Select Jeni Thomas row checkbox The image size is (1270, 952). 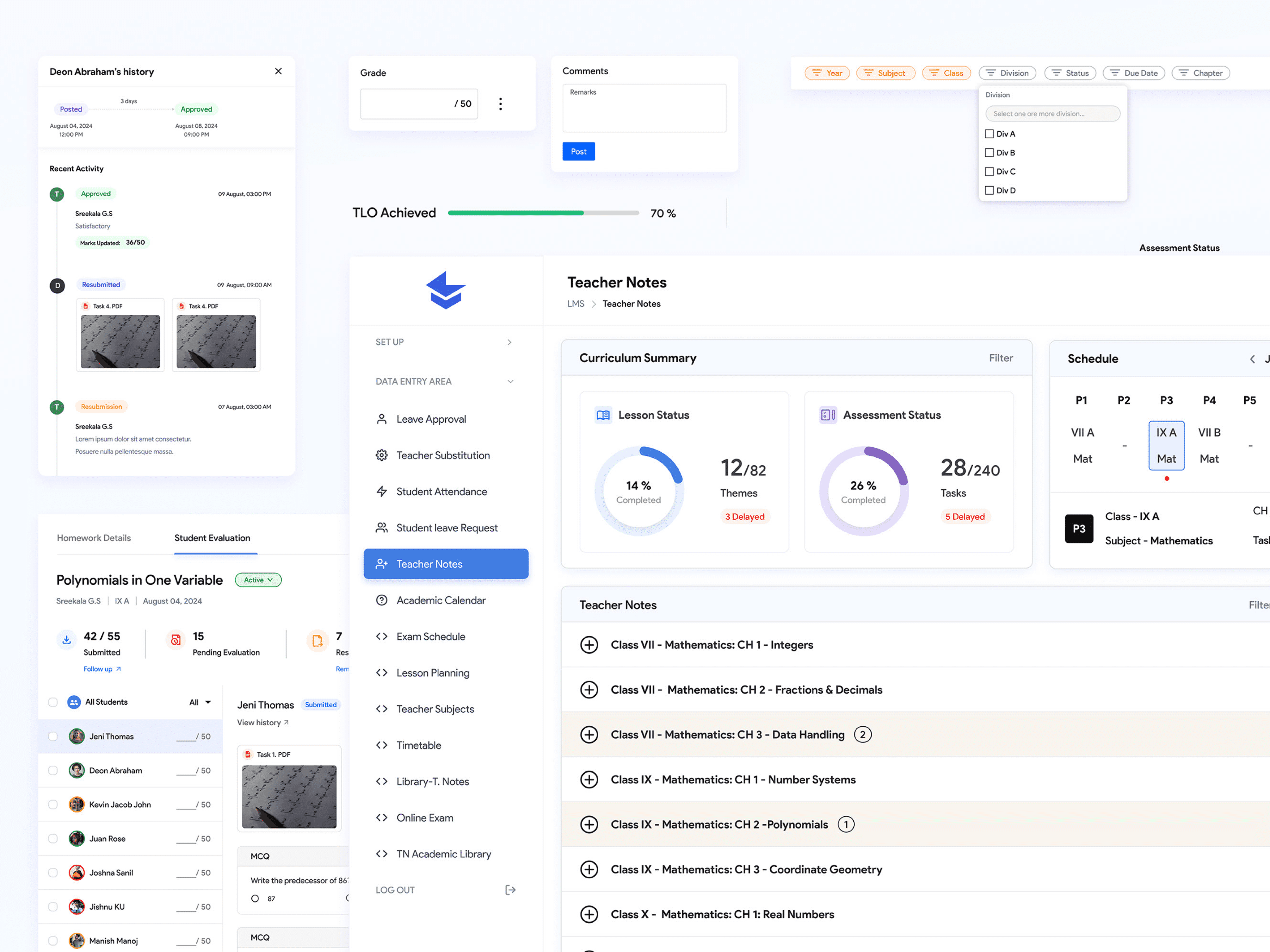(53, 736)
